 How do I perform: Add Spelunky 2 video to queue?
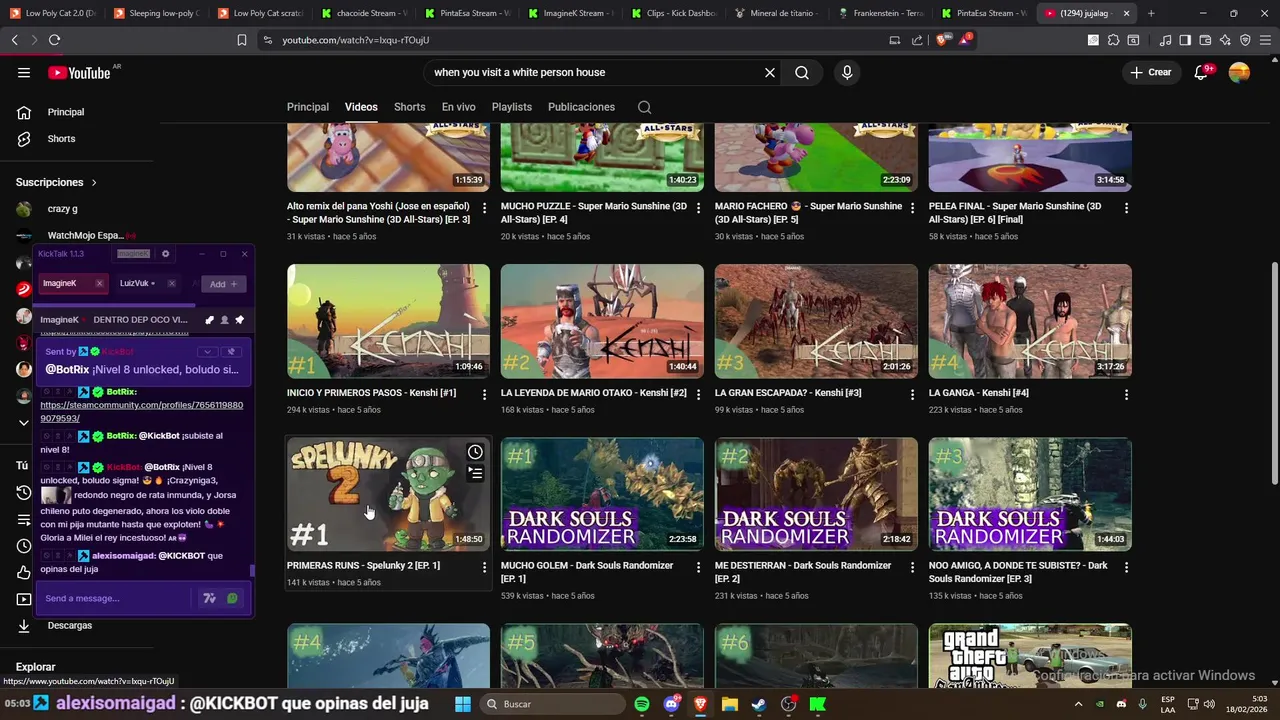[475, 473]
